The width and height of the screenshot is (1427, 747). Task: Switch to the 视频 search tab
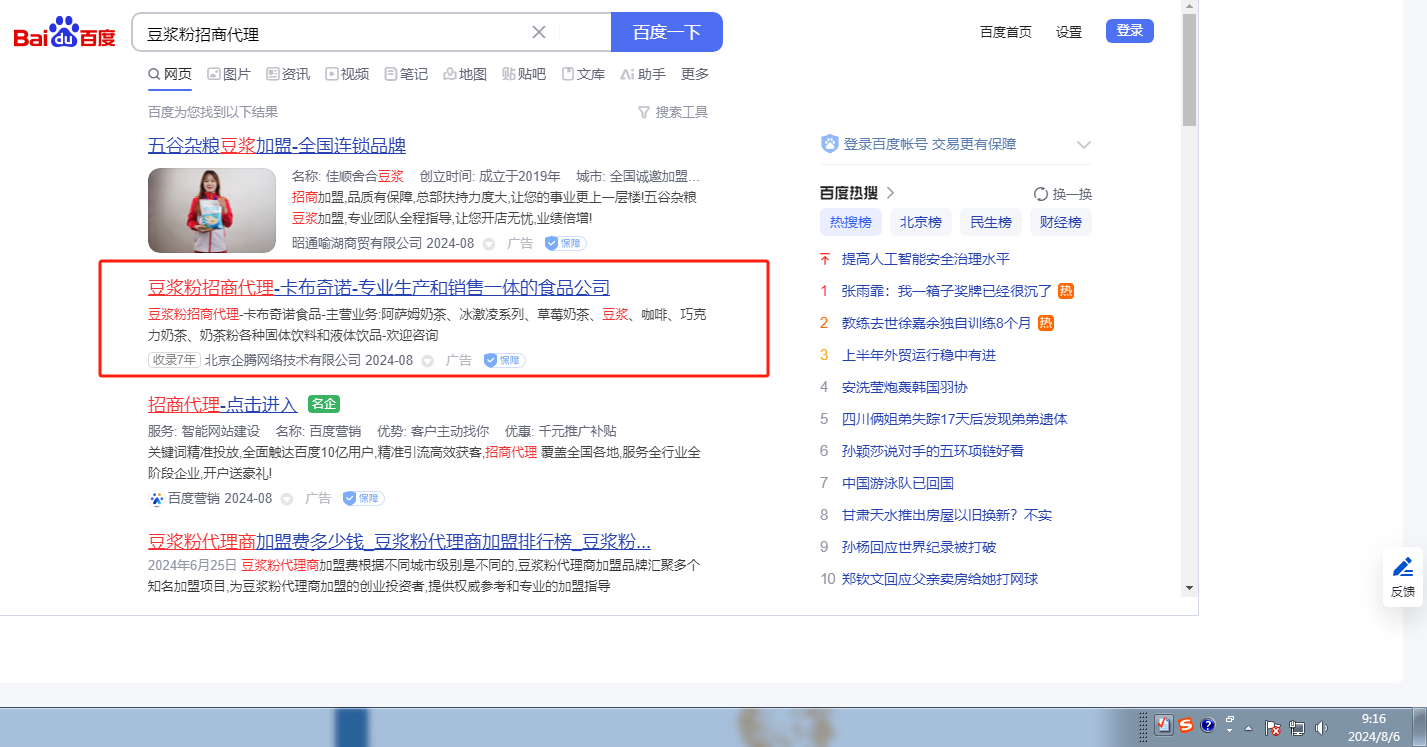click(347, 74)
